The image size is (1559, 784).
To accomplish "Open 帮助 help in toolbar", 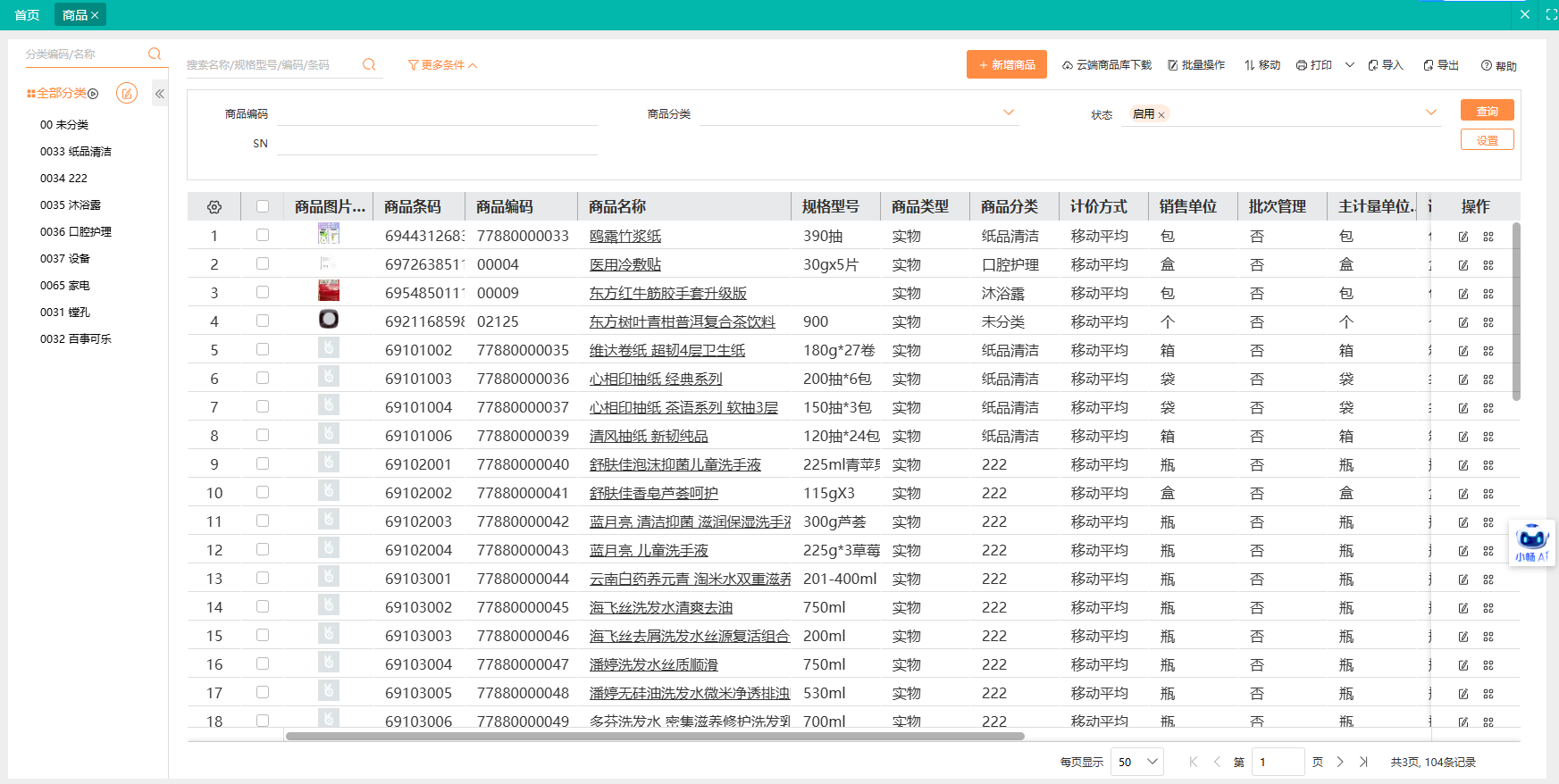I will tap(1499, 65).
